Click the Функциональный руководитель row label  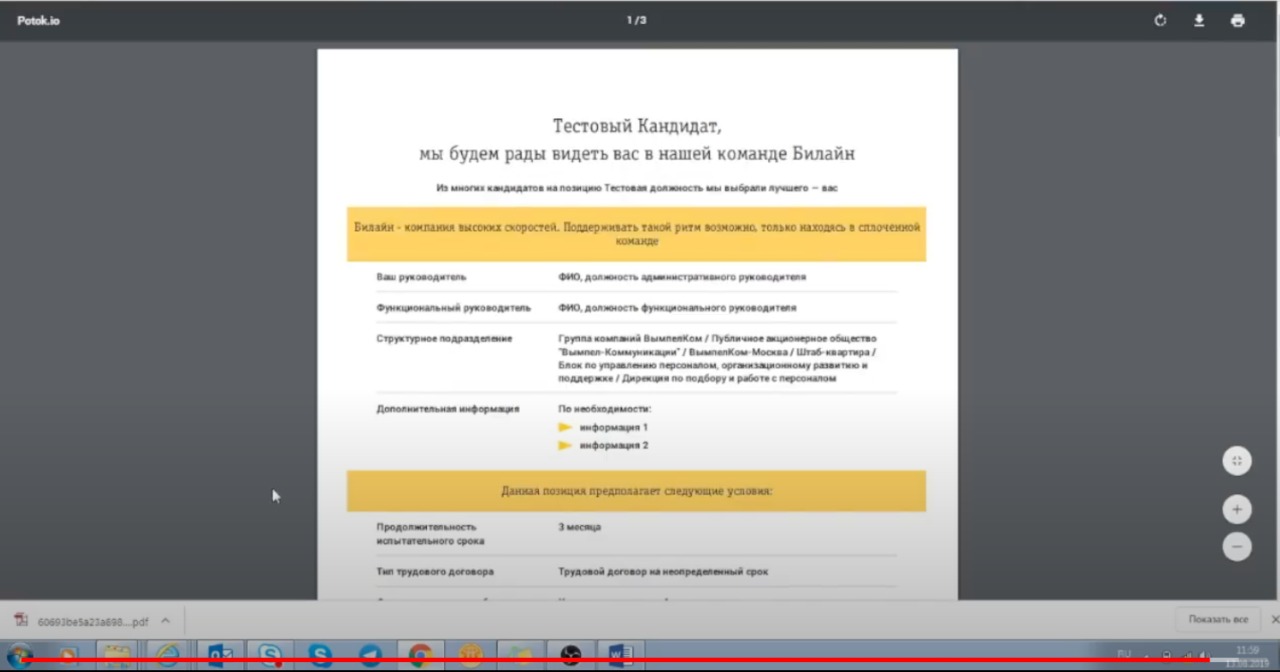click(x=453, y=308)
